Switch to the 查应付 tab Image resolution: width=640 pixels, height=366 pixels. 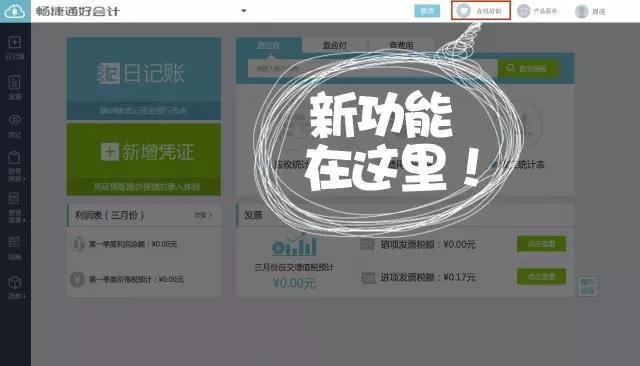(x=335, y=45)
